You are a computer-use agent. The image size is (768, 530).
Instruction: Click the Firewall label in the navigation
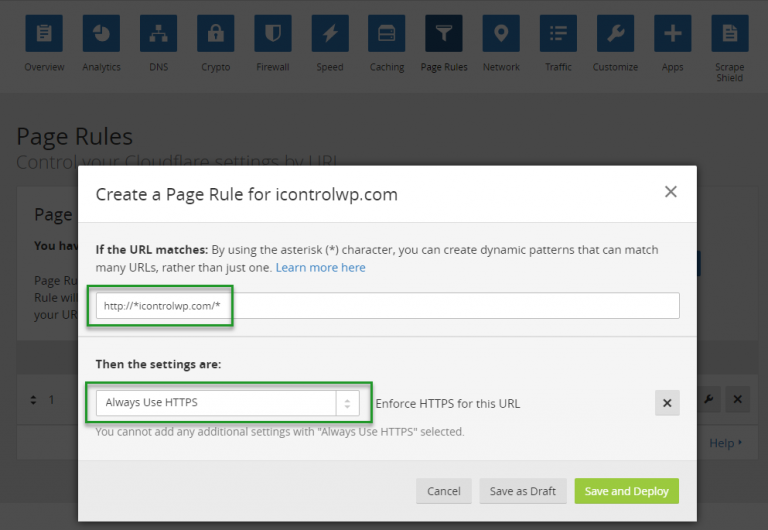273,67
